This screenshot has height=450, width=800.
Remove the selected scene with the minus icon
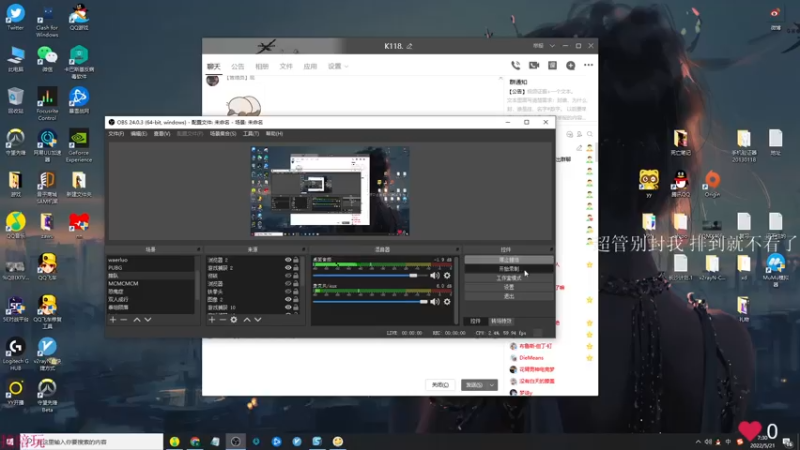123,319
